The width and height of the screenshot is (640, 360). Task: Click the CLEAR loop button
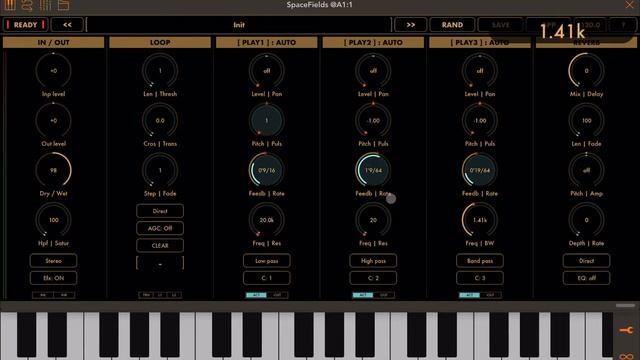[160, 246]
